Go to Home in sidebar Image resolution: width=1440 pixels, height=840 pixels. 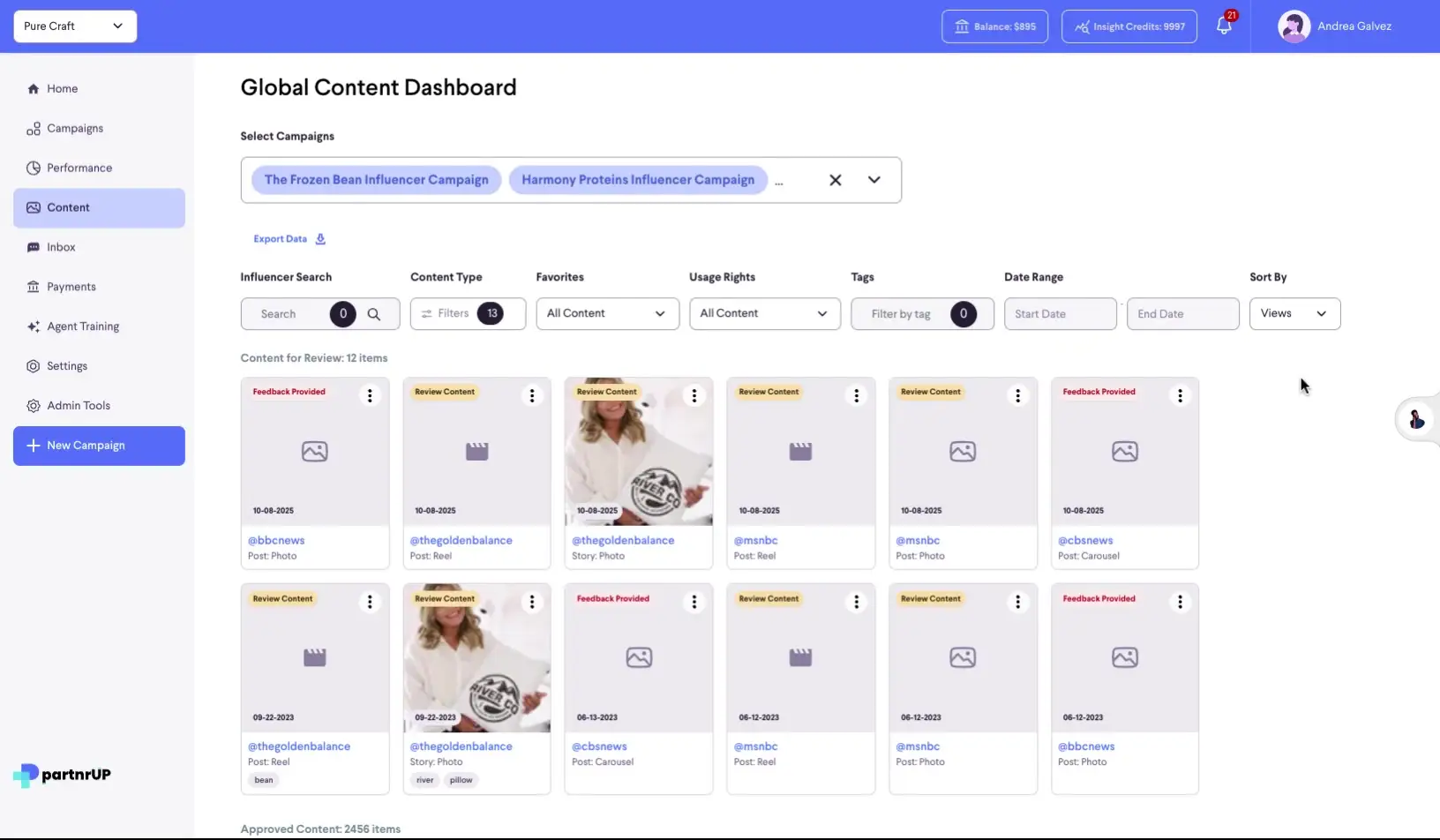(x=99, y=88)
